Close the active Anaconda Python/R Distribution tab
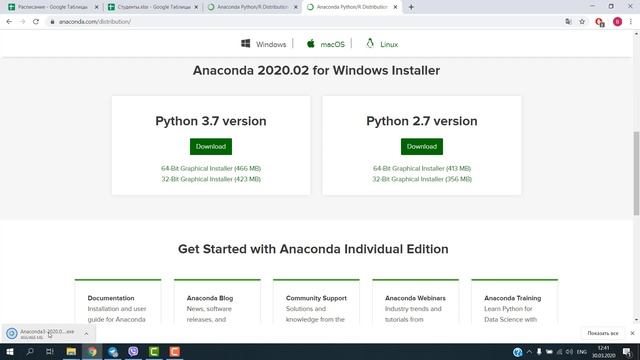 pos(395,7)
